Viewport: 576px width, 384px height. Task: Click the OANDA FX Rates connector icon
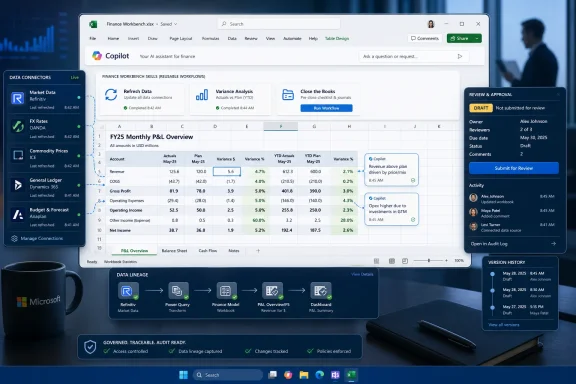tap(17, 126)
